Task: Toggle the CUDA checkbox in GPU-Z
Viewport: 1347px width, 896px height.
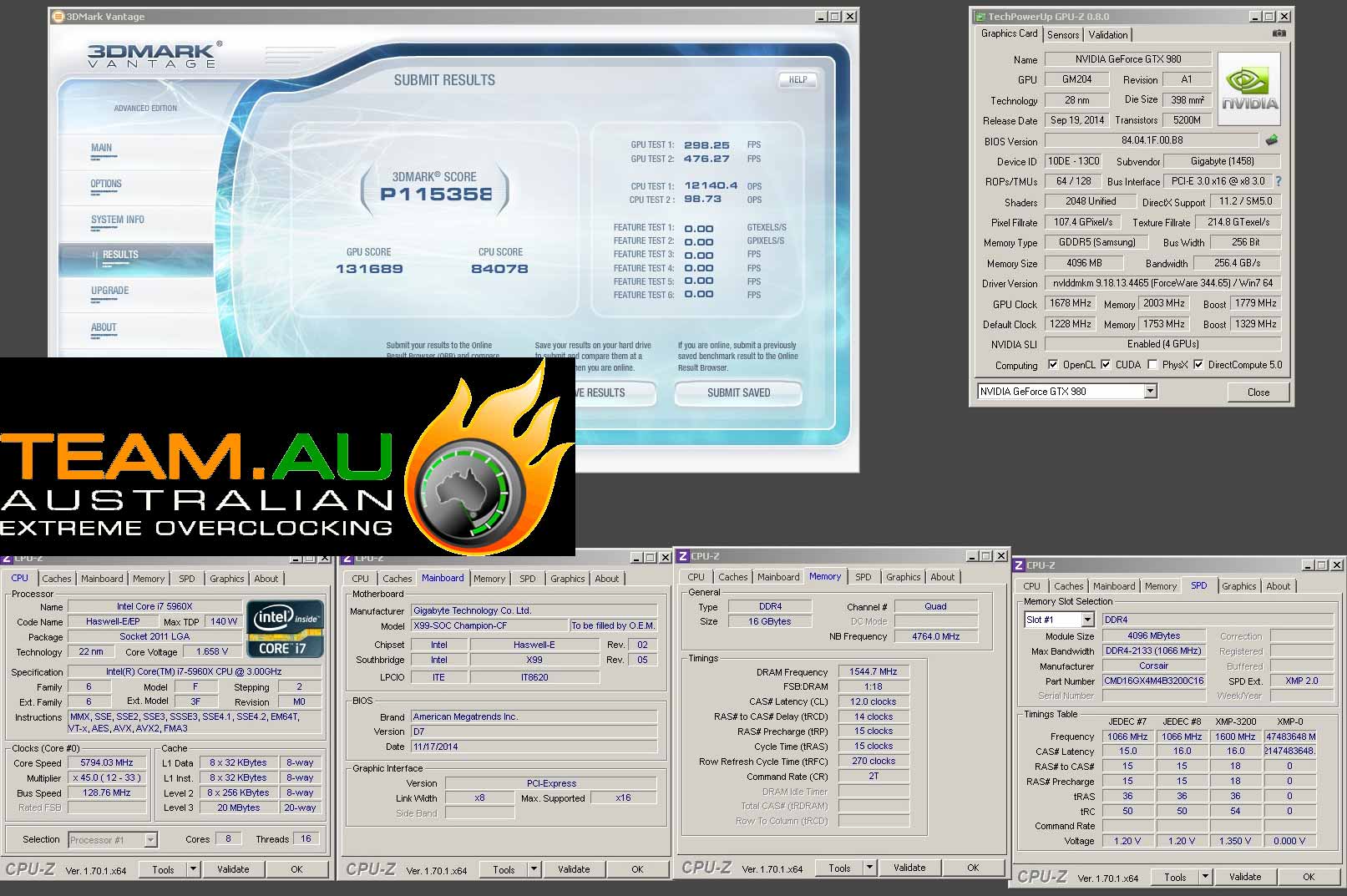Action: pos(1106,364)
